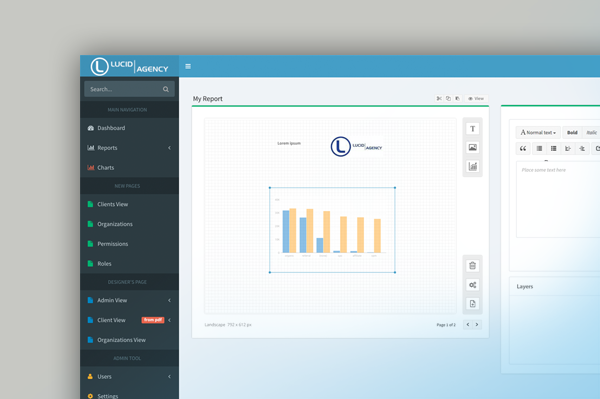Select the Text tool icon
Screen dimensions: 600x399
(473, 129)
